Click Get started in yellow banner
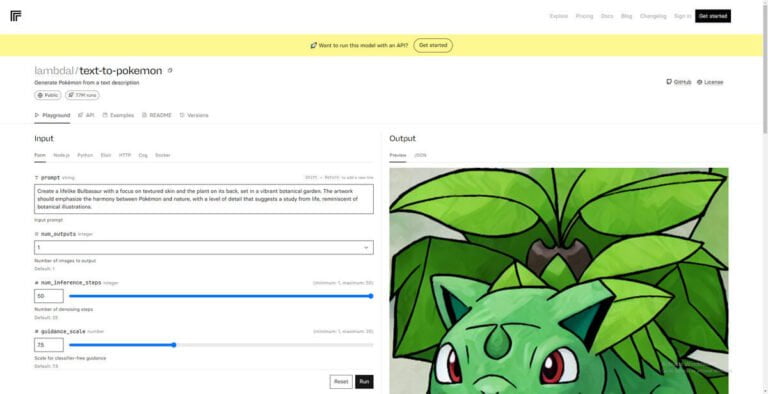The width and height of the screenshot is (768, 394). coord(433,45)
